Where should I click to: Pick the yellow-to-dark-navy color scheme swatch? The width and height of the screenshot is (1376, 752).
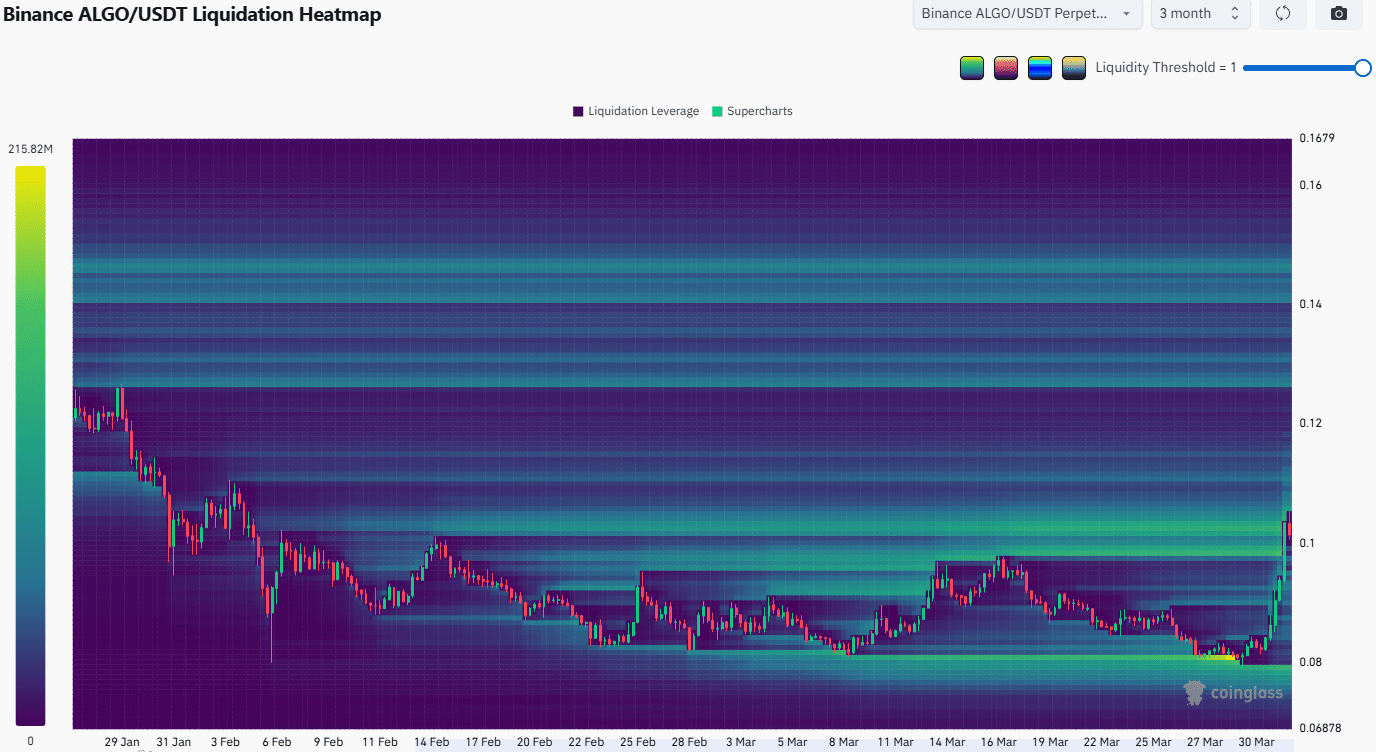point(1074,68)
